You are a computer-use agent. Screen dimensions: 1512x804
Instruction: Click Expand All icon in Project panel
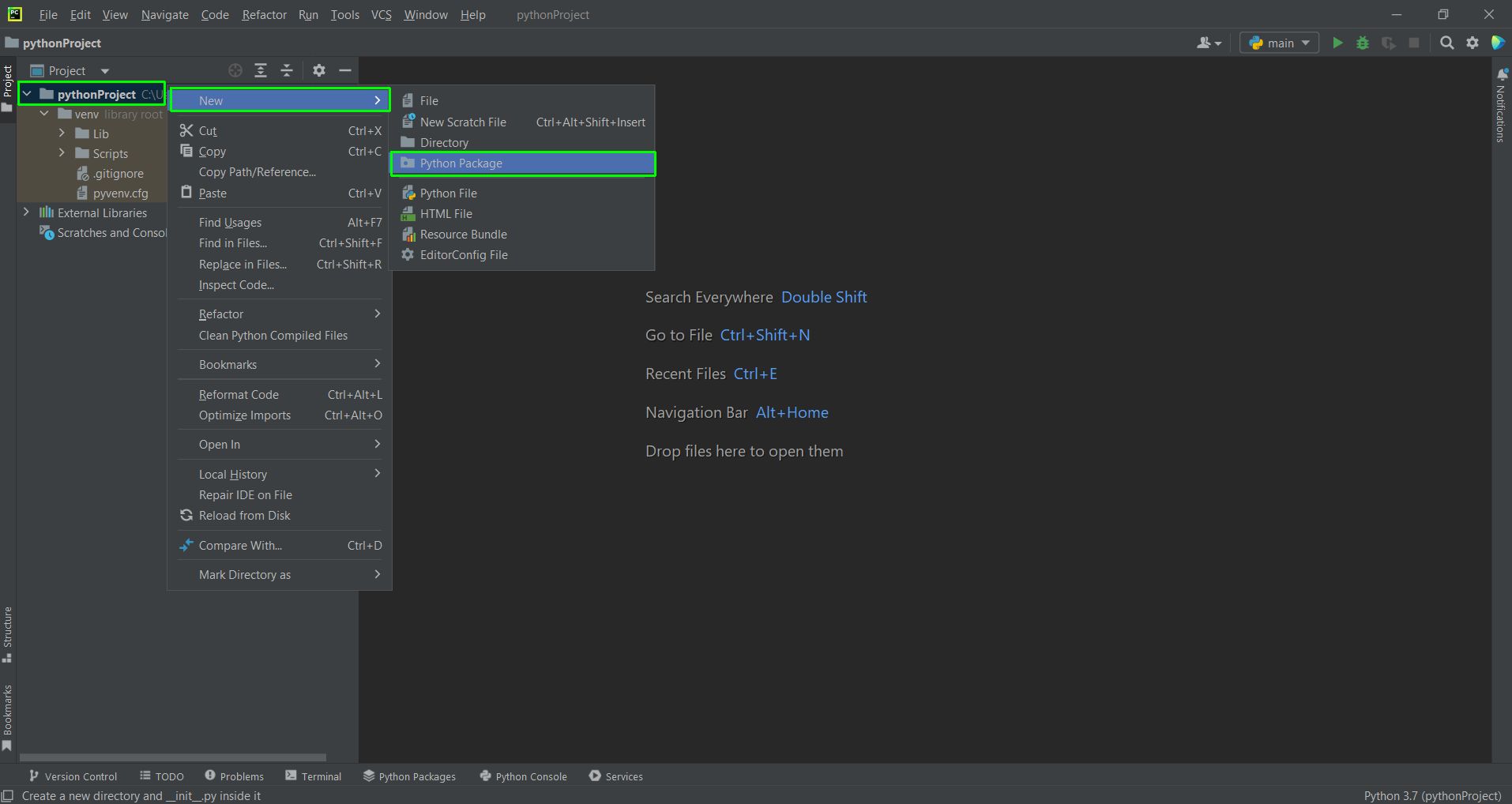[x=261, y=70]
